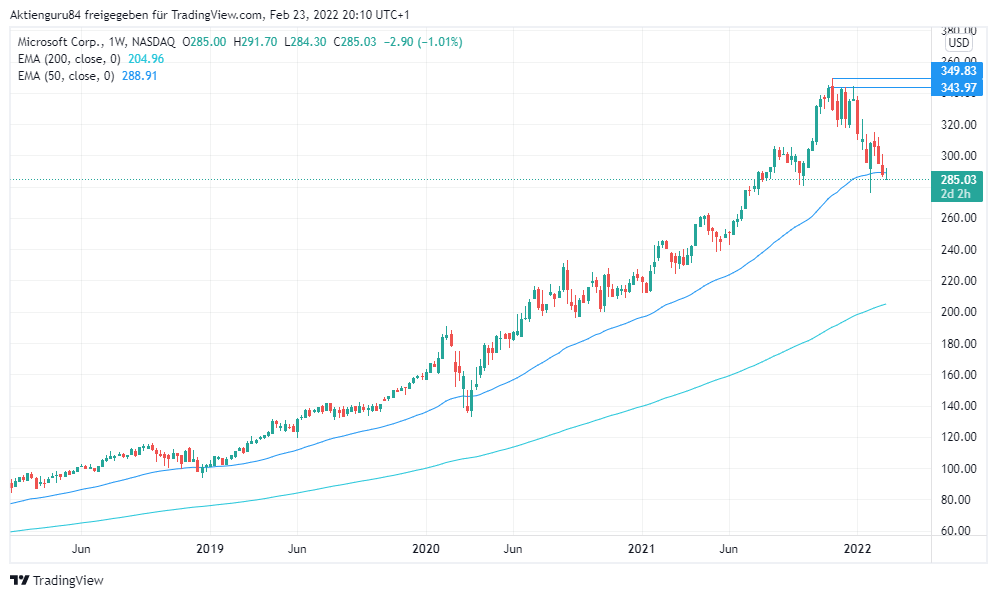Click the EMA 200 value 204.96
The height and width of the screenshot is (598, 997).
click(146, 59)
